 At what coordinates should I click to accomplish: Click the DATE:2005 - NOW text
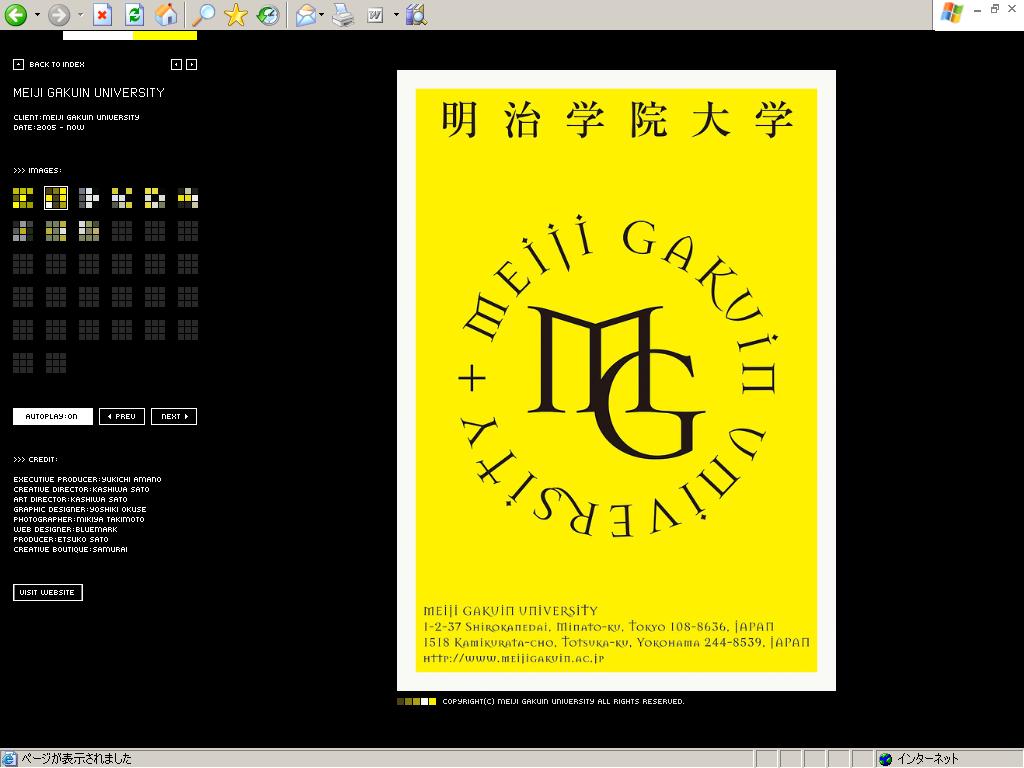click(49, 127)
